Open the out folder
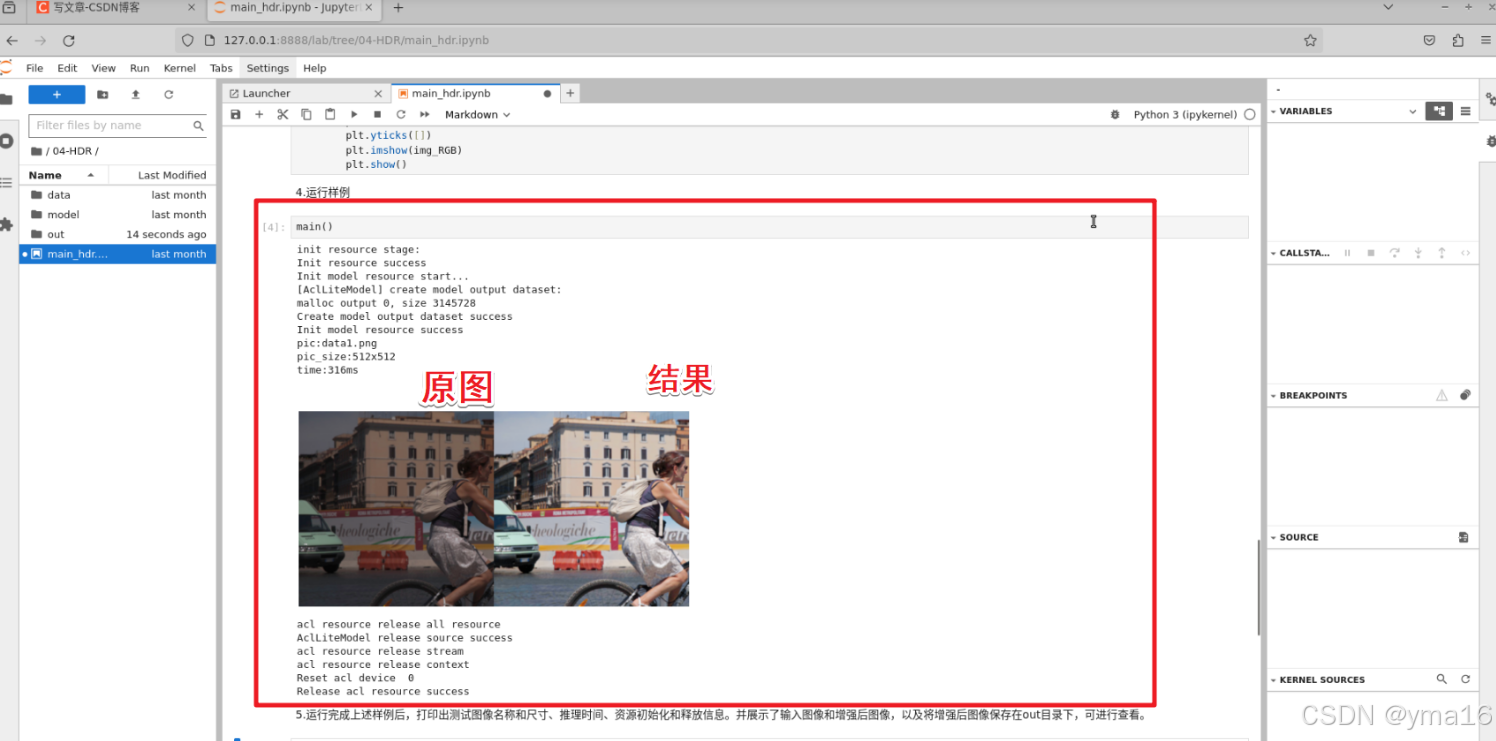 coord(118,234)
